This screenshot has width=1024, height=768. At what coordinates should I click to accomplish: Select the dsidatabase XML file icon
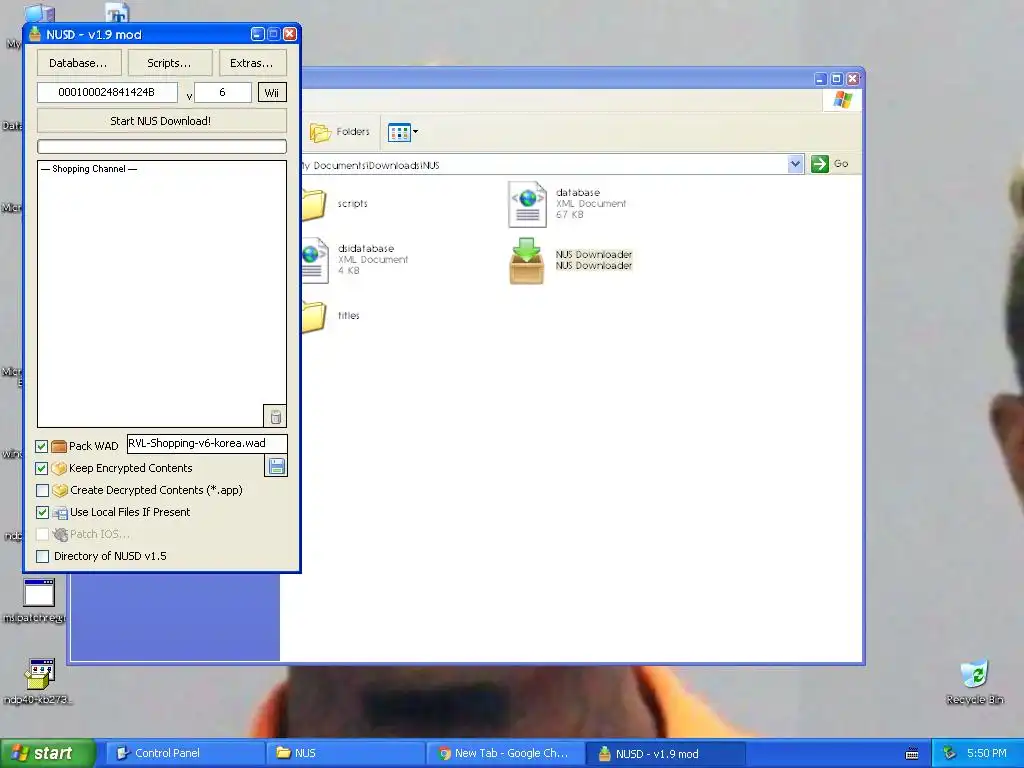pyautogui.click(x=315, y=261)
